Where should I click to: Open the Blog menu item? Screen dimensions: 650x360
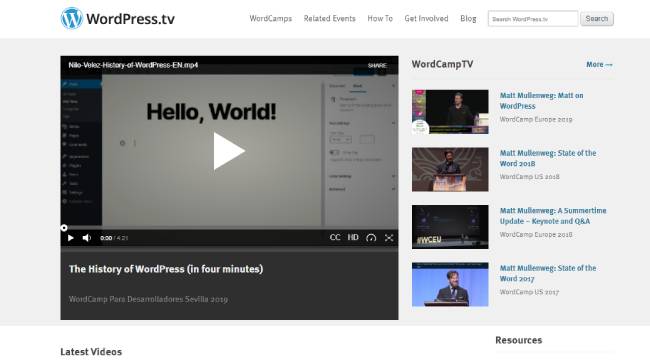[468, 19]
